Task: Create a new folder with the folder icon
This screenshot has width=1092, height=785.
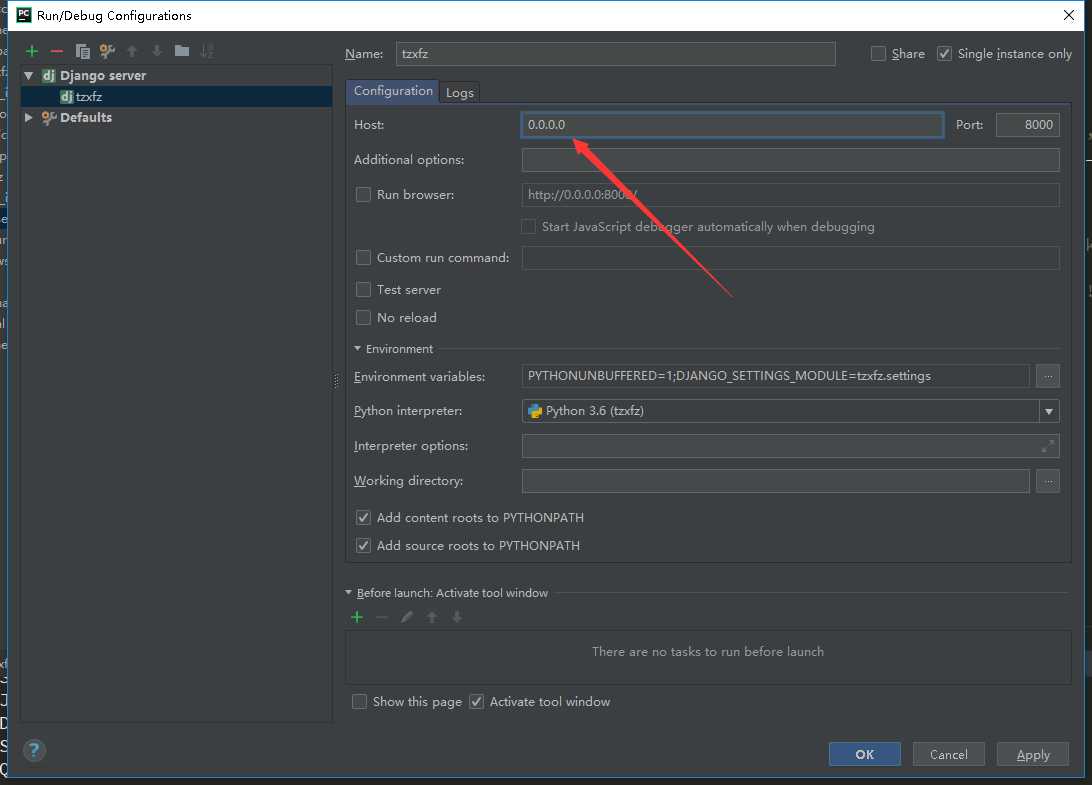Action: (182, 50)
